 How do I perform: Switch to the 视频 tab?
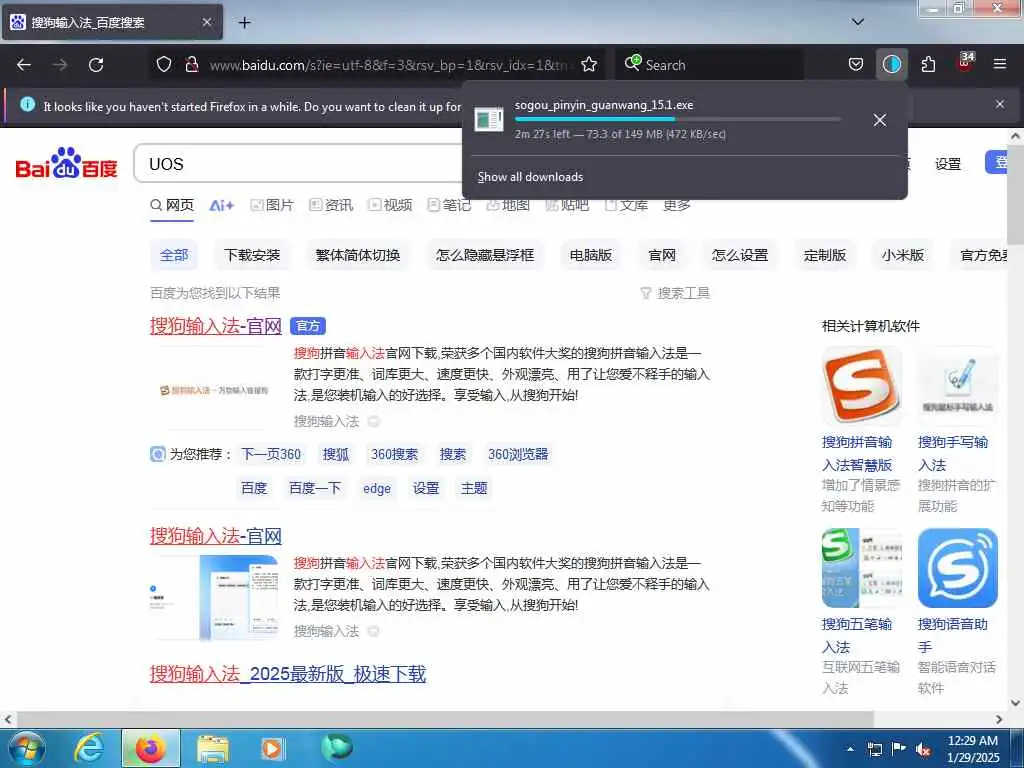tap(390, 206)
